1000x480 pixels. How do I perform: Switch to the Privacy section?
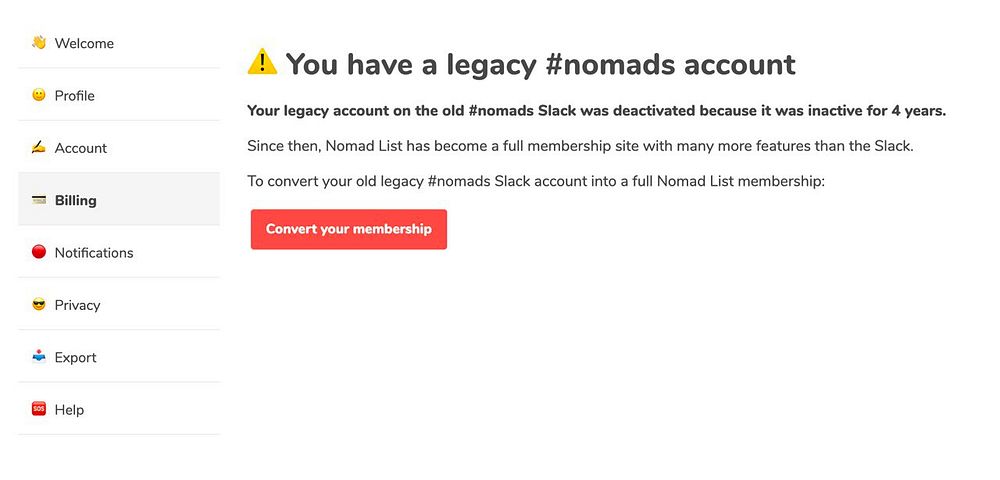point(119,304)
